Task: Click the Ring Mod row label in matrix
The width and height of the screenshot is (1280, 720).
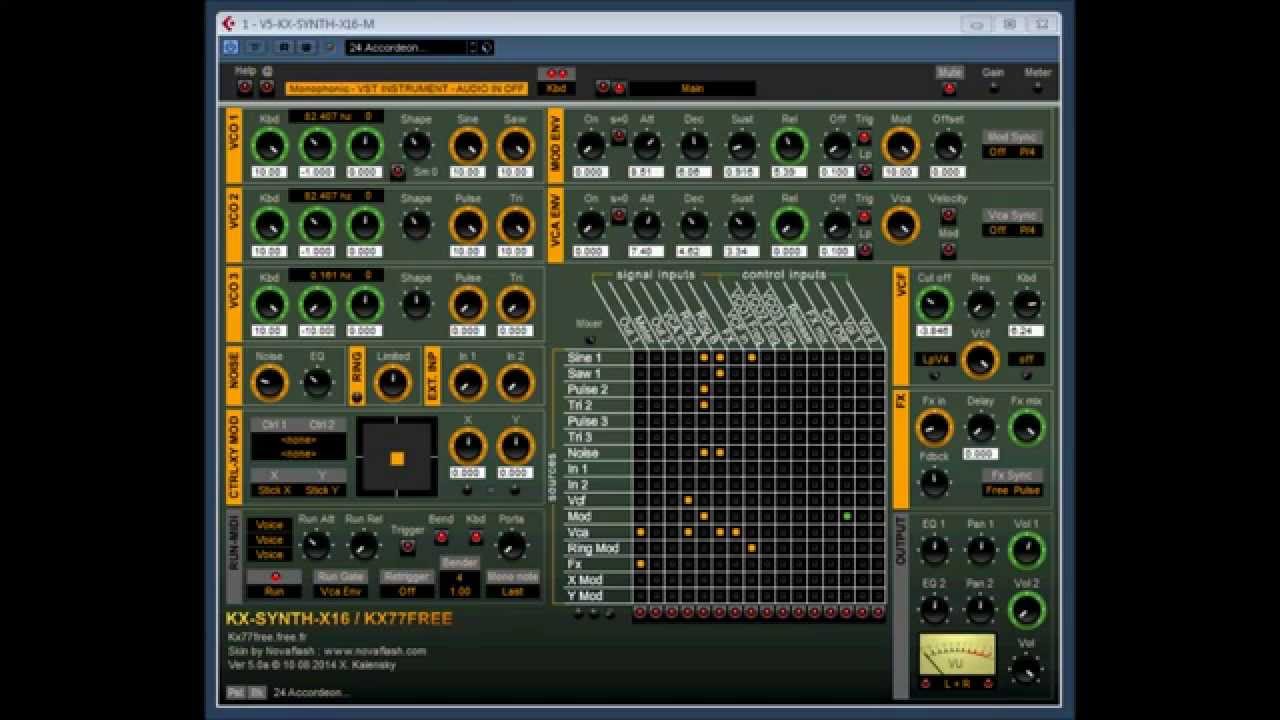Action: point(593,548)
